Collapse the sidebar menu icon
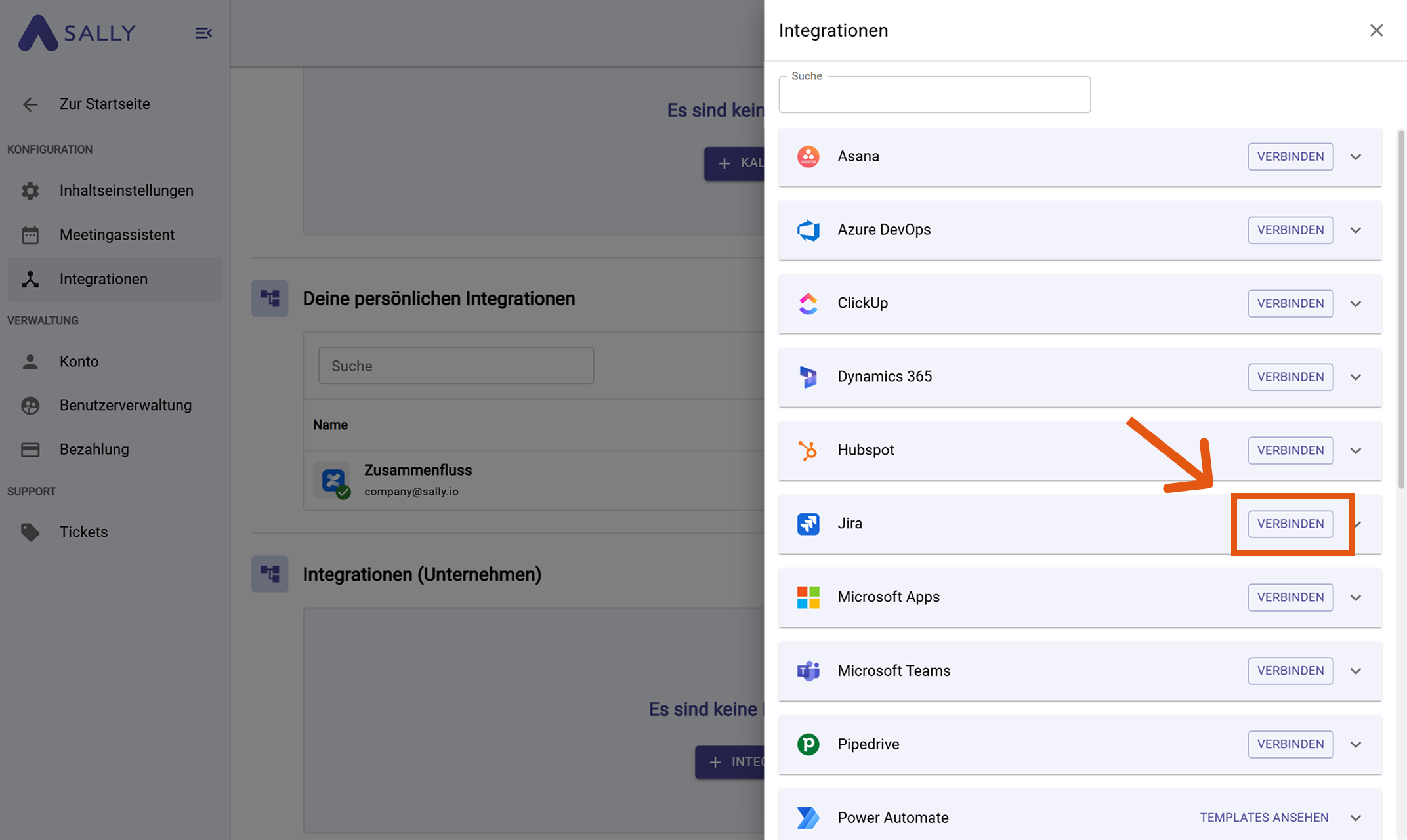The width and height of the screenshot is (1407, 840). click(203, 33)
